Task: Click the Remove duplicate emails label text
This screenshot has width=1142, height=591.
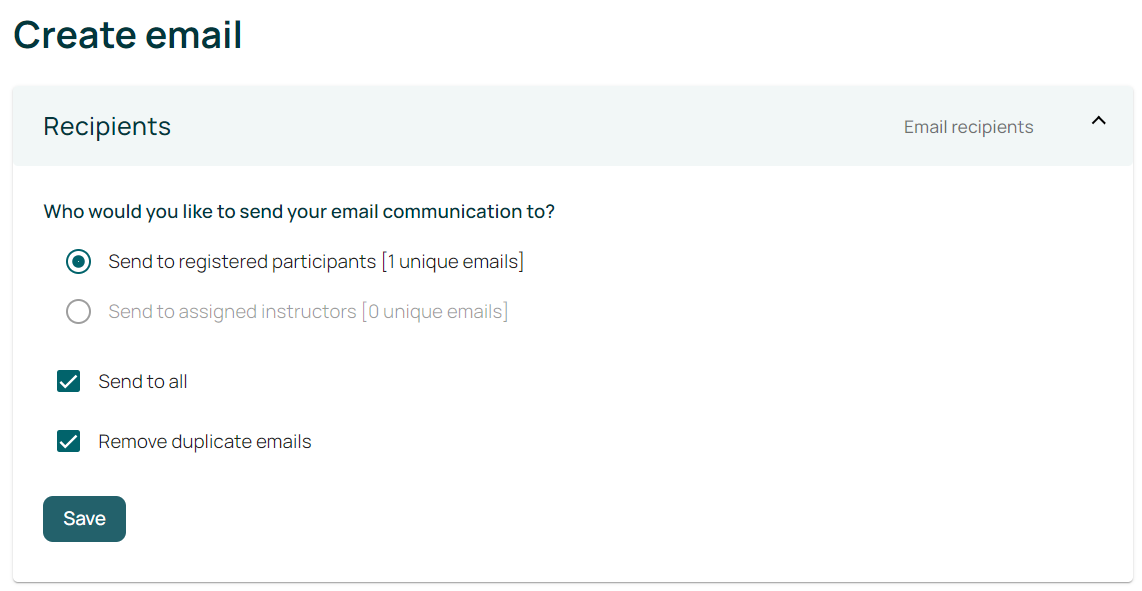Action: pos(205,441)
